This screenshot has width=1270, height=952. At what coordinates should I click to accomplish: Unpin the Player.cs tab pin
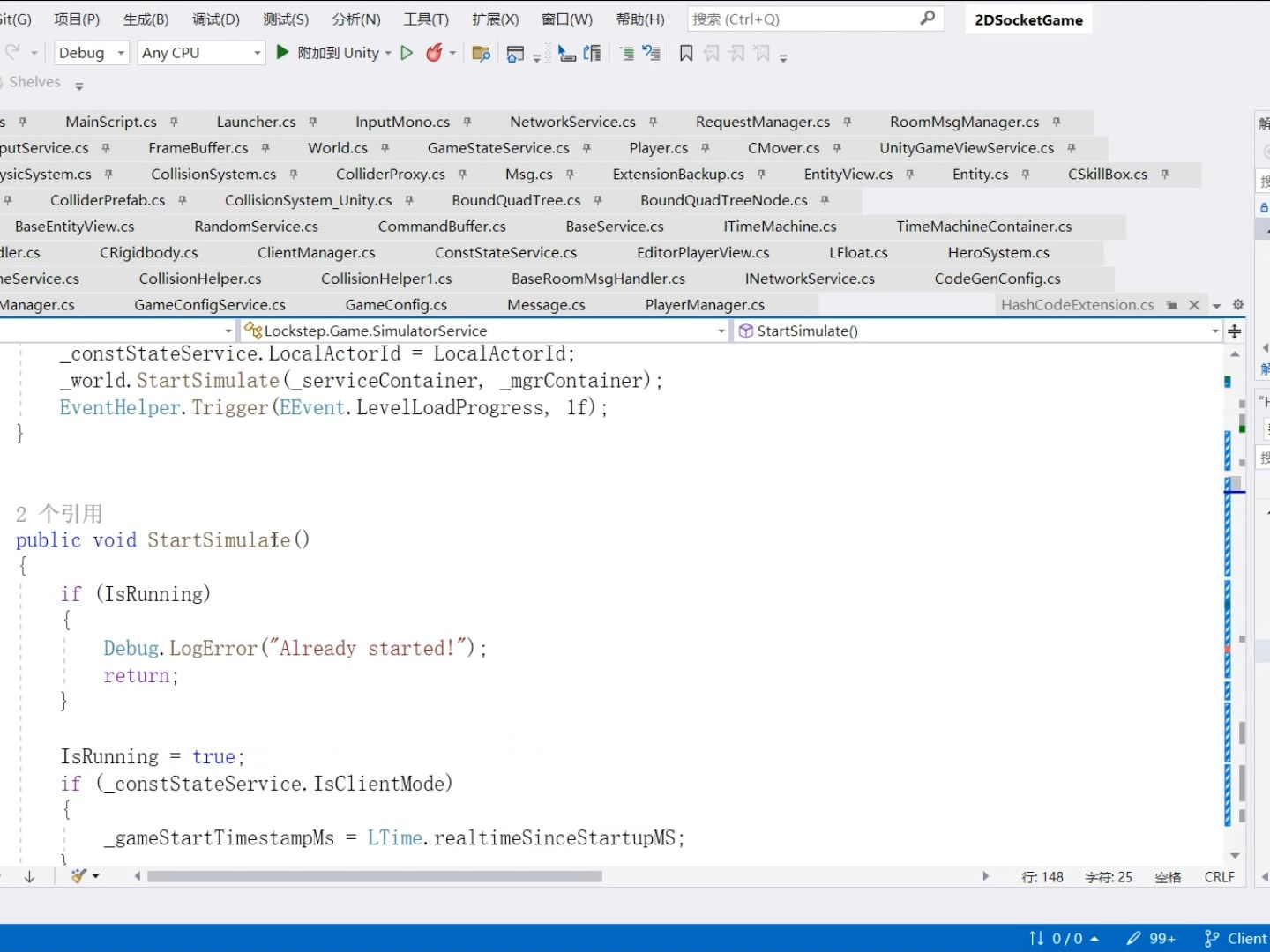pos(706,149)
